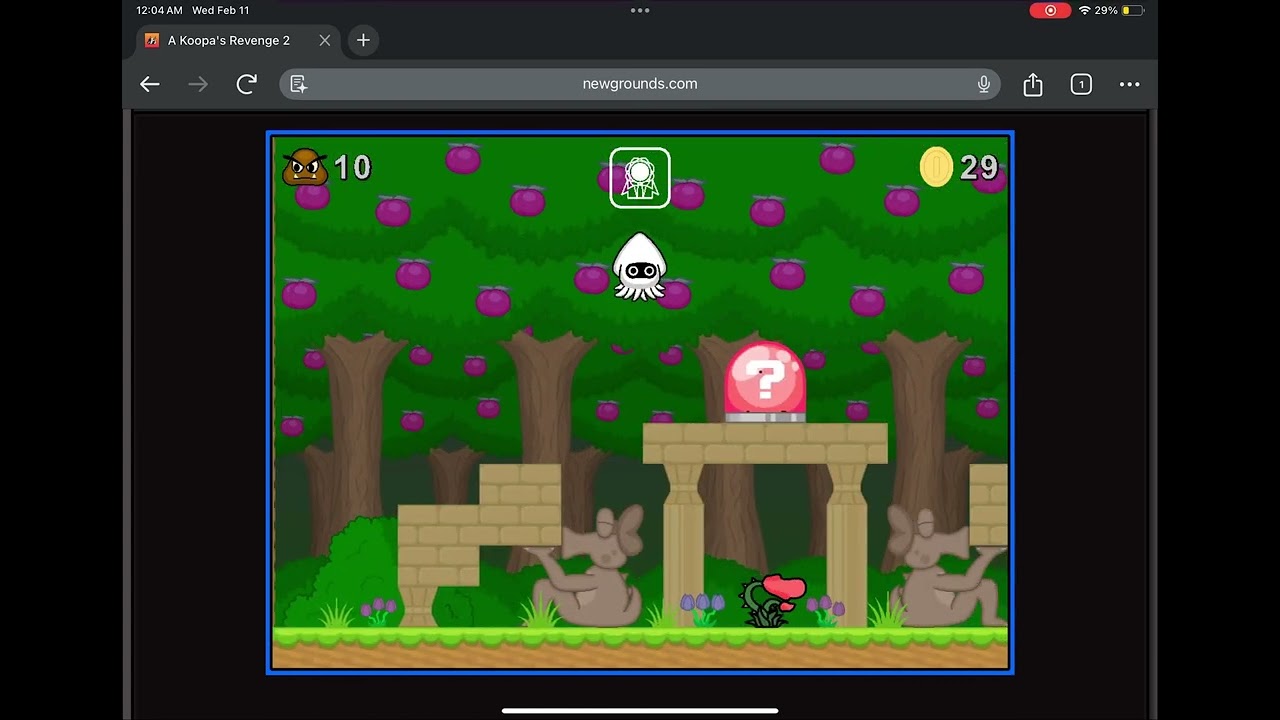The height and width of the screenshot is (720, 1280).
Task: Click the lives count 10
Action: coord(352,167)
